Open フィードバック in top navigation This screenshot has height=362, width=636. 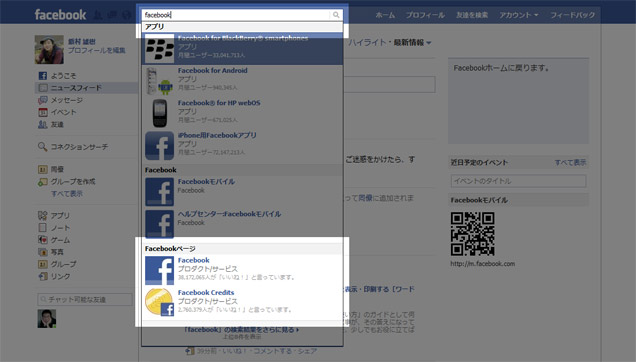pos(572,15)
